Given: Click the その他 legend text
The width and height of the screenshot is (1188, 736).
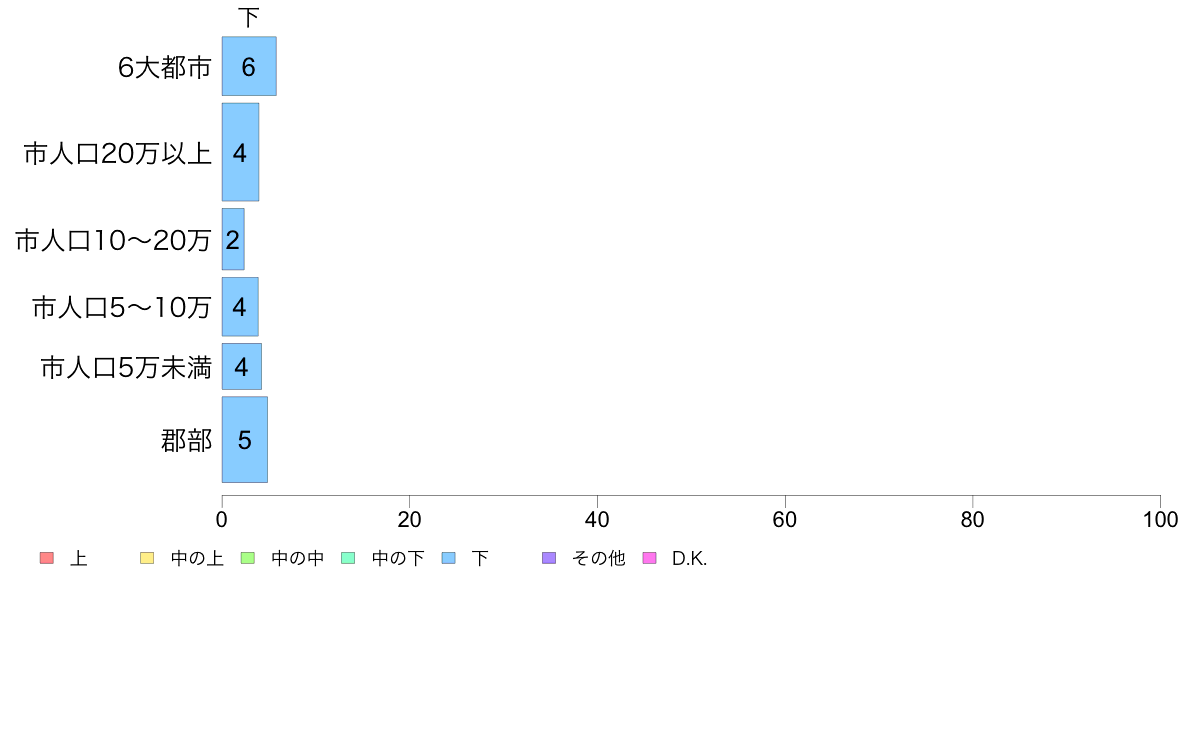Looking at the screenshot, I should coord(599,559).
